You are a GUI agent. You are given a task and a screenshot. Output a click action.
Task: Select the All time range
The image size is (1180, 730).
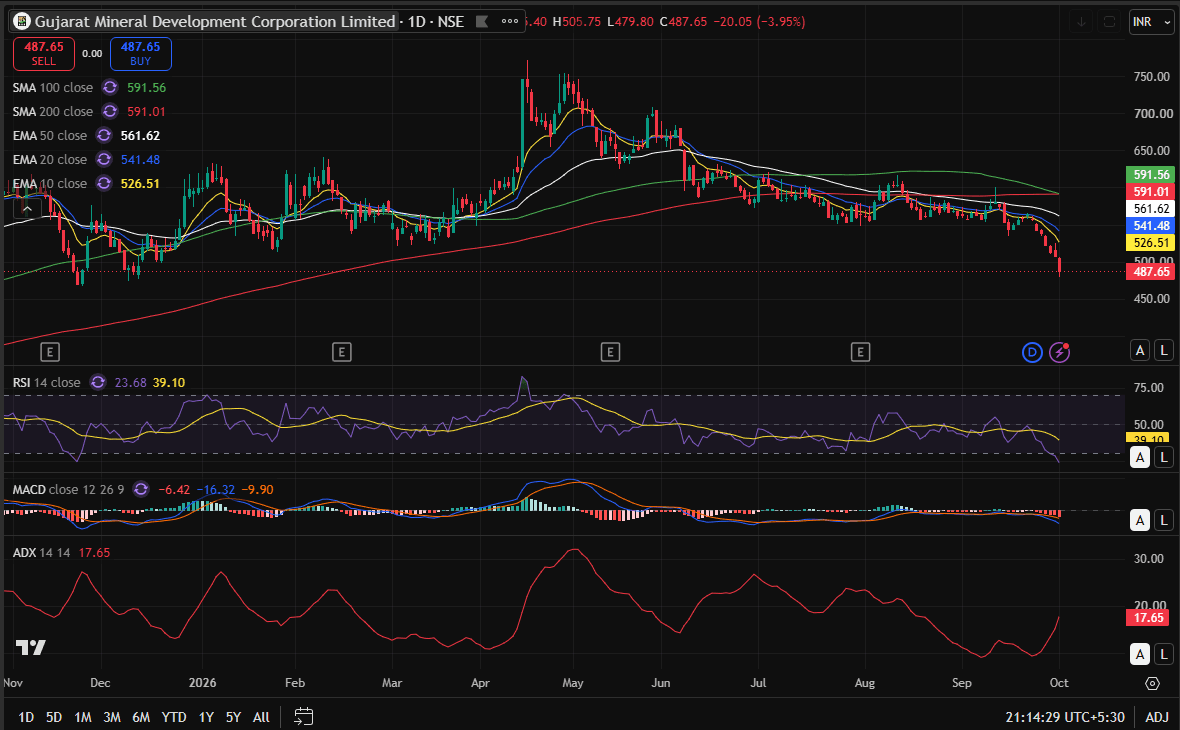261,717
